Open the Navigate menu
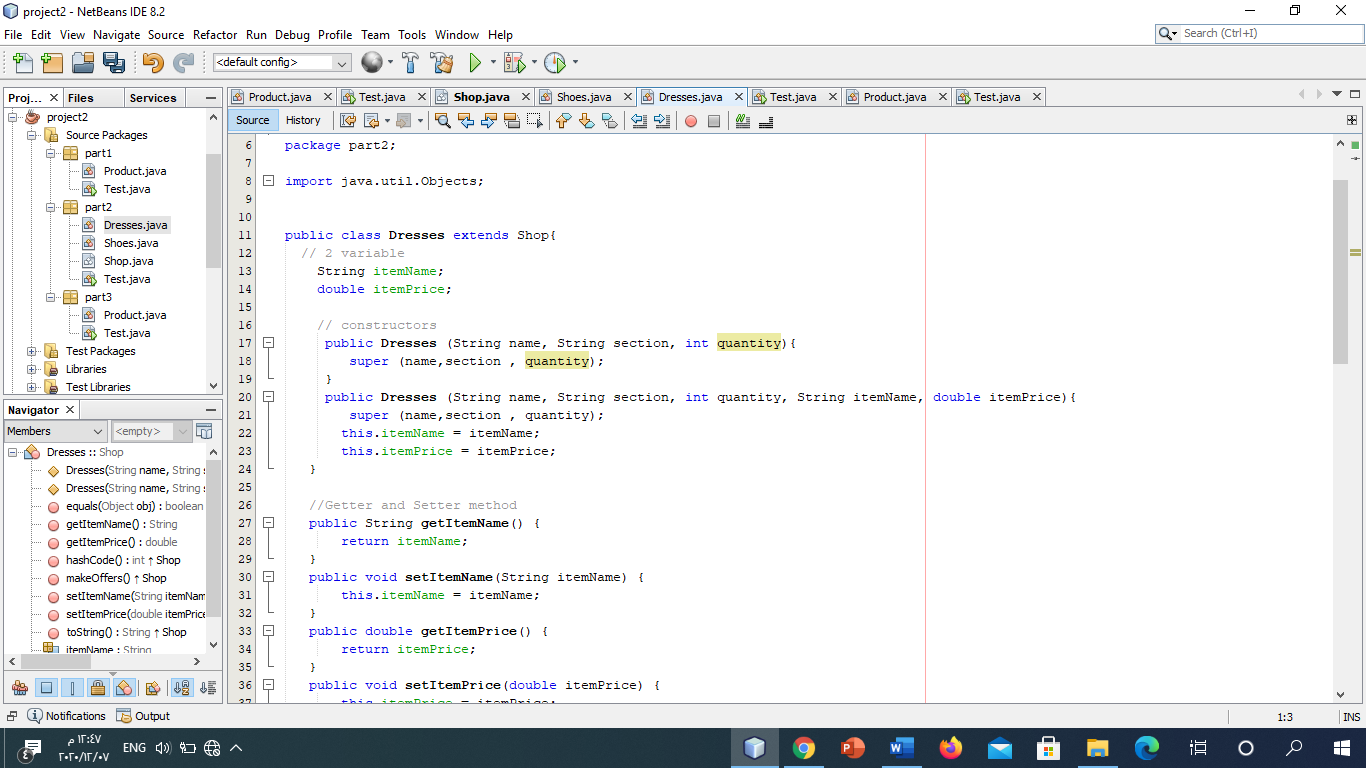1366x768 pixels. (117, 34)
